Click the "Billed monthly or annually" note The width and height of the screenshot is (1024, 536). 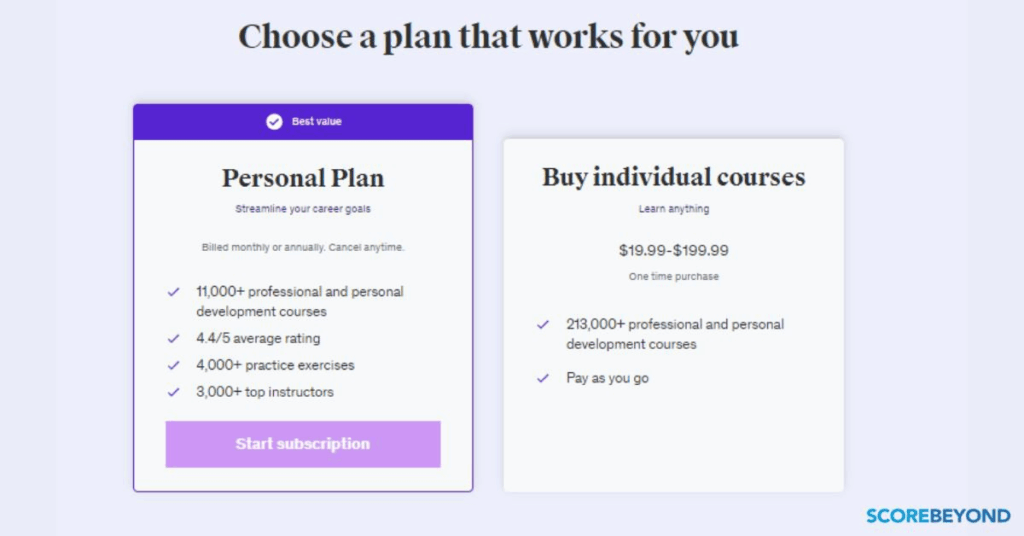pos(303,247)
